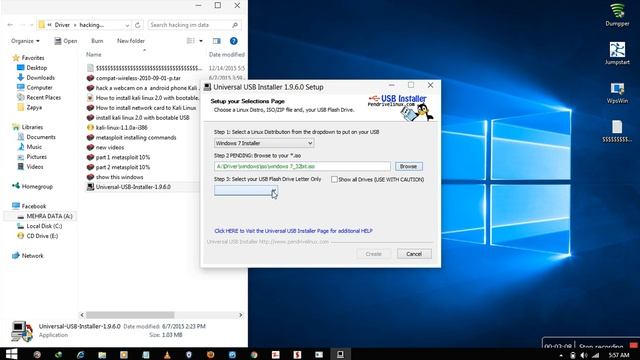The height and width of the screenshot is (360, 640).
Task: Open Firefox from the taskbar
Action: coord(211,355)
